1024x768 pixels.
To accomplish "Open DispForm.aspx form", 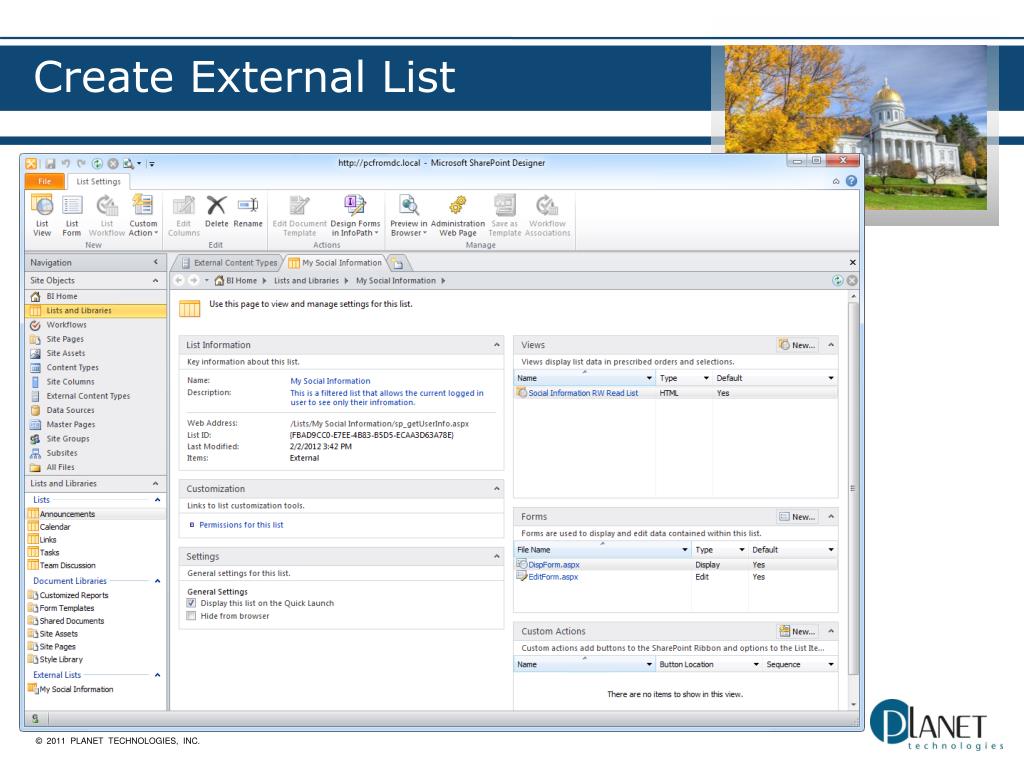I will click(x=554, y=565).
